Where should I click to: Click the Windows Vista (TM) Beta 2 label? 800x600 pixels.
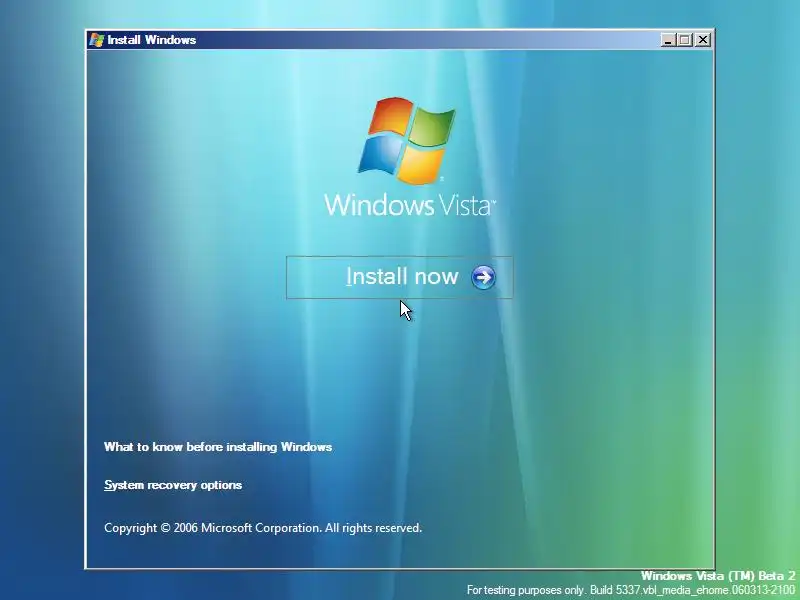[718, 576]
